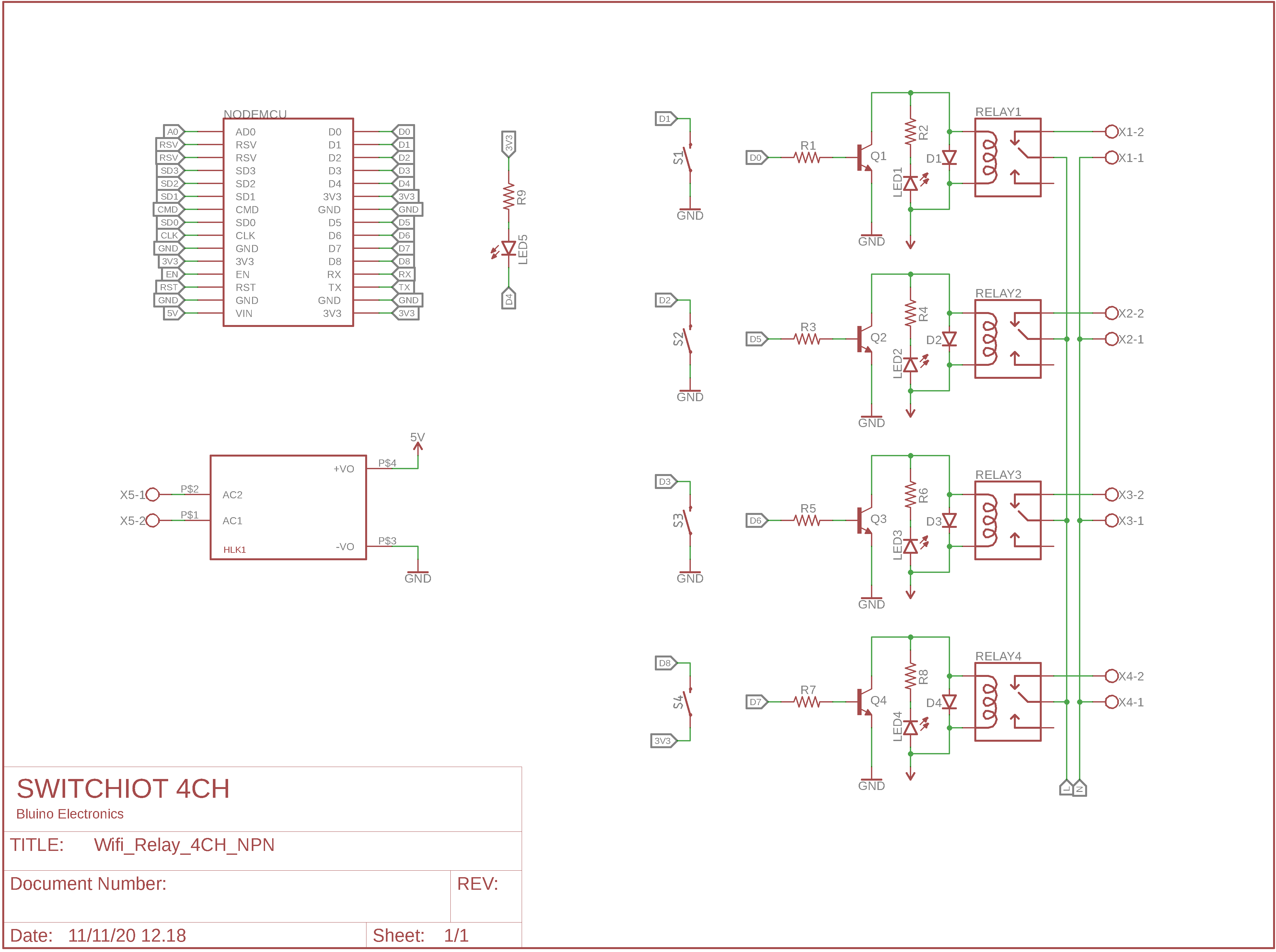
Task: Select the RELAY2 component
Action: click(1007, 339)
